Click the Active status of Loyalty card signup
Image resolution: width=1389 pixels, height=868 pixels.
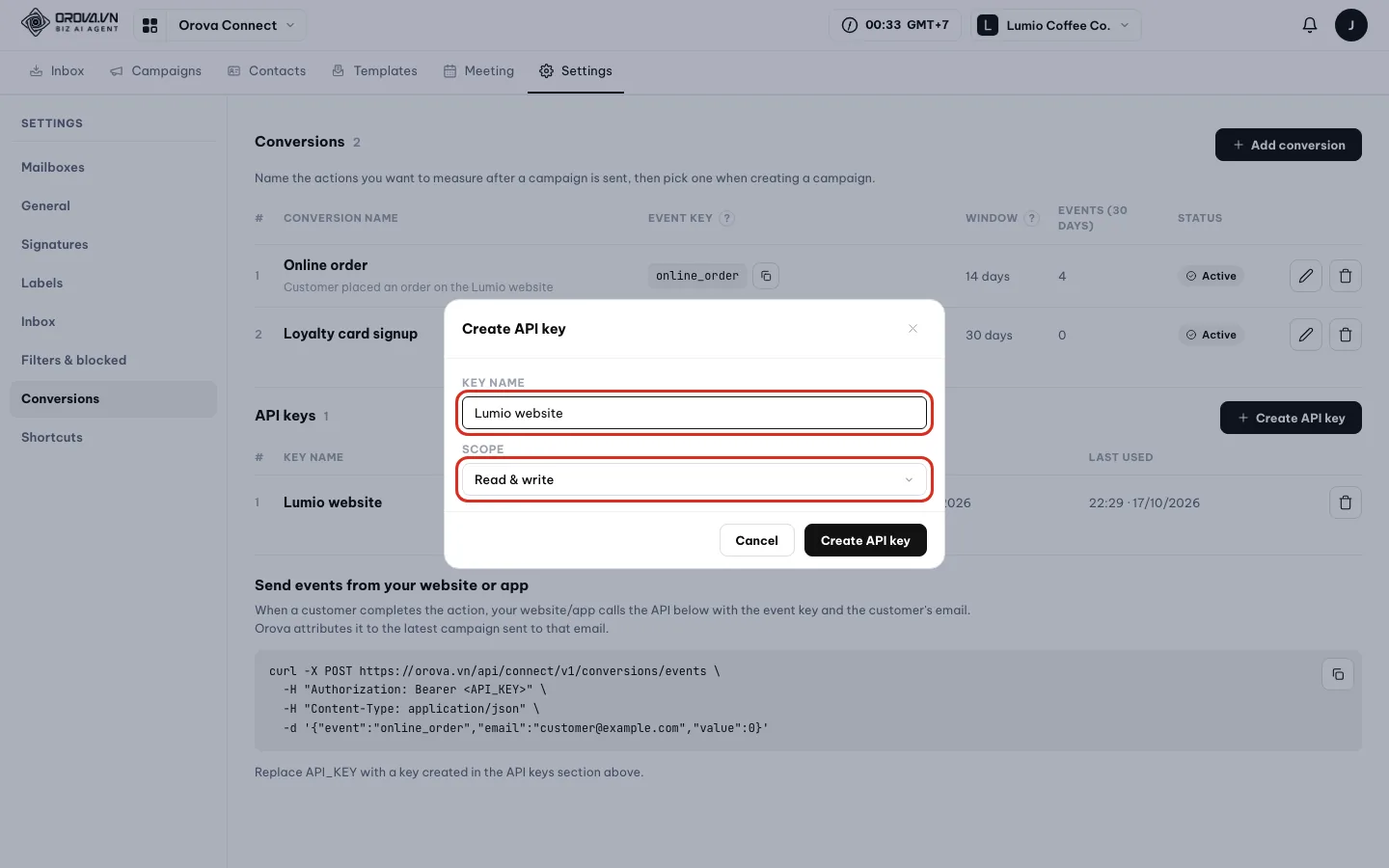coord(1212,335)
